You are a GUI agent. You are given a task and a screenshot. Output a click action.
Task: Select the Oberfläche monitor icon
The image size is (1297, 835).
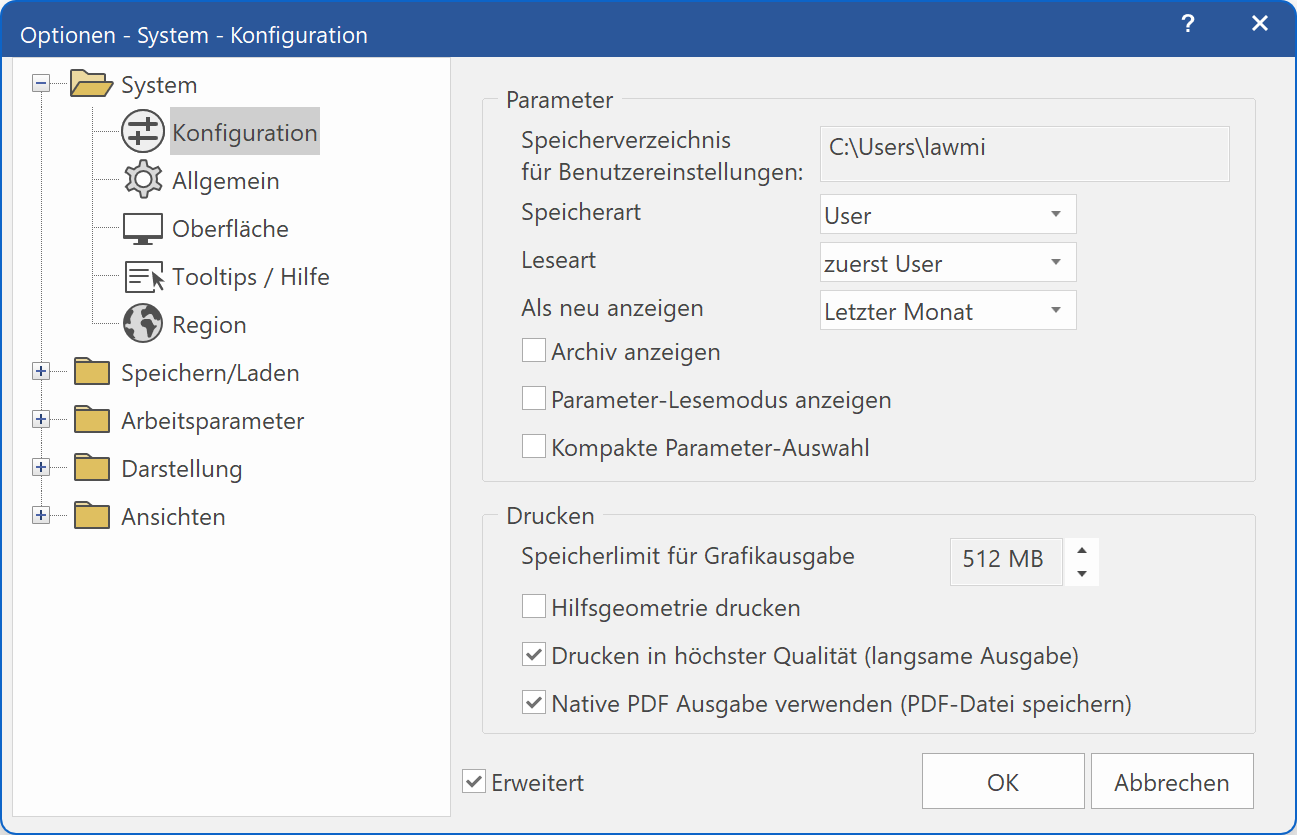141,227
